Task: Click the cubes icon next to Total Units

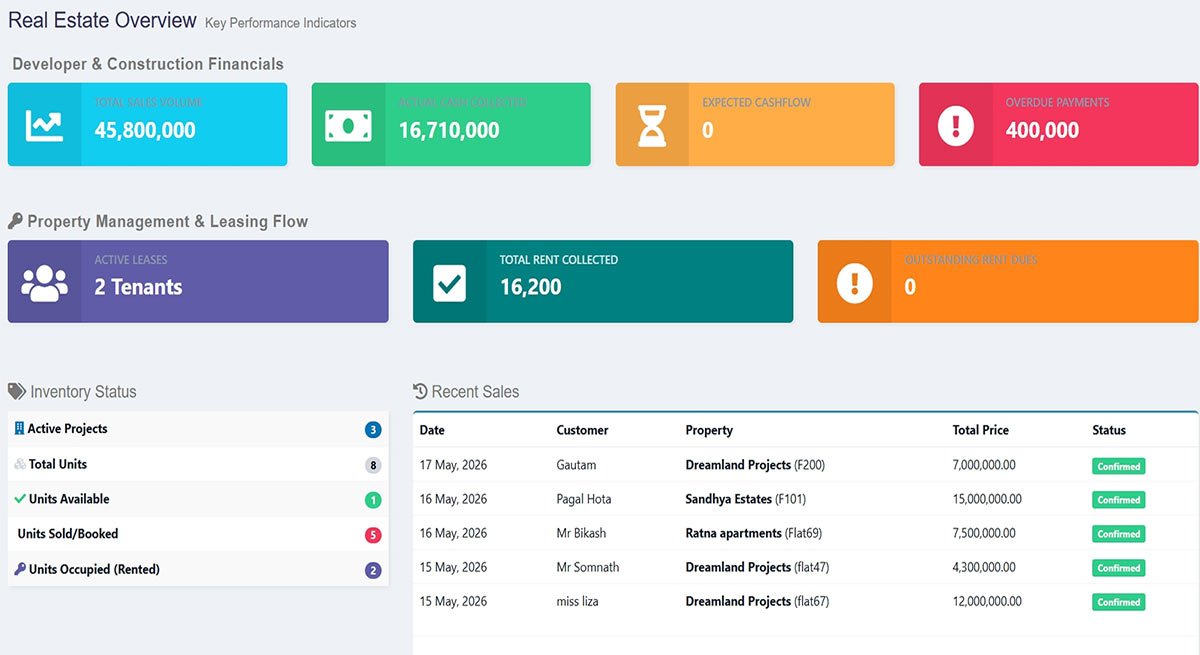Action: point(20,464)
